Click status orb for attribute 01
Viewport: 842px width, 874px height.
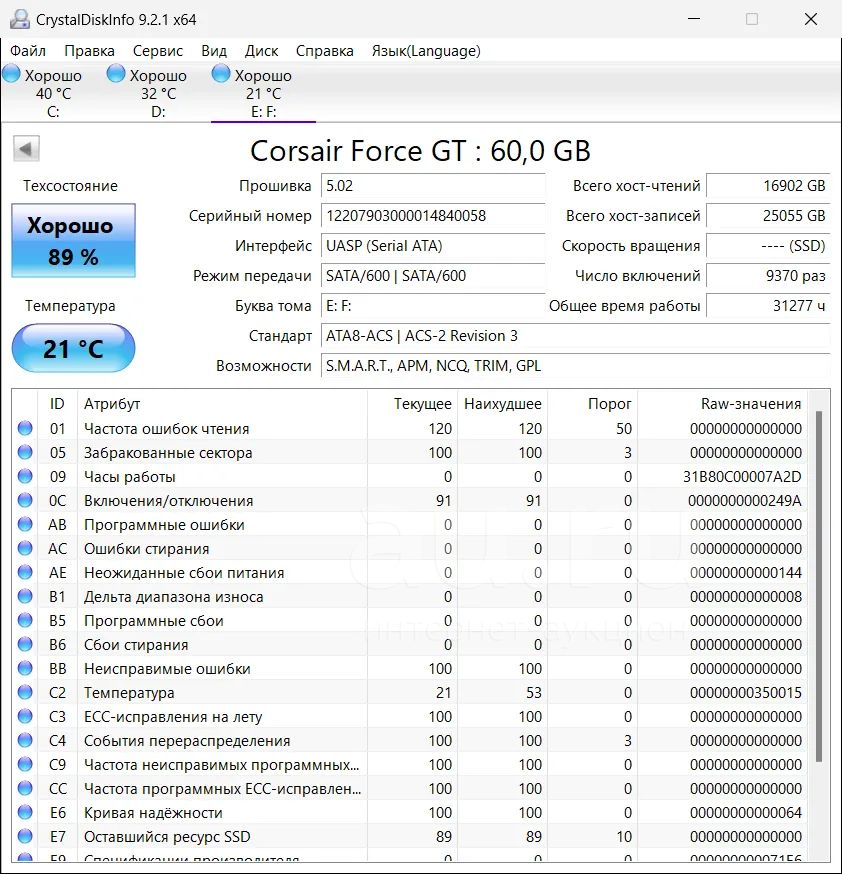[x=25, y=428]
